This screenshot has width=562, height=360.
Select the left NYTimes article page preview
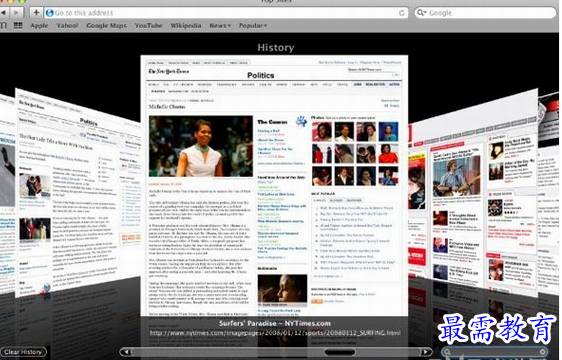pos(78,195)
